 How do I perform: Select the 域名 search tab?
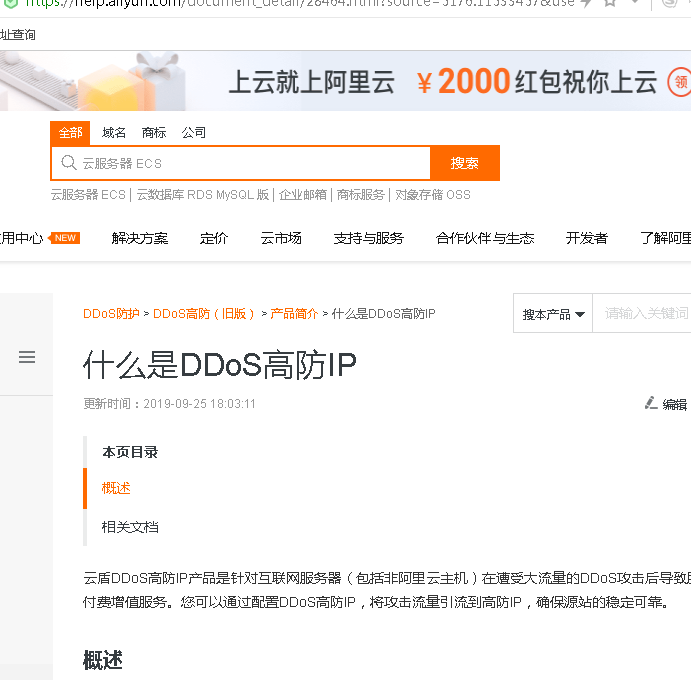point(114,133)
